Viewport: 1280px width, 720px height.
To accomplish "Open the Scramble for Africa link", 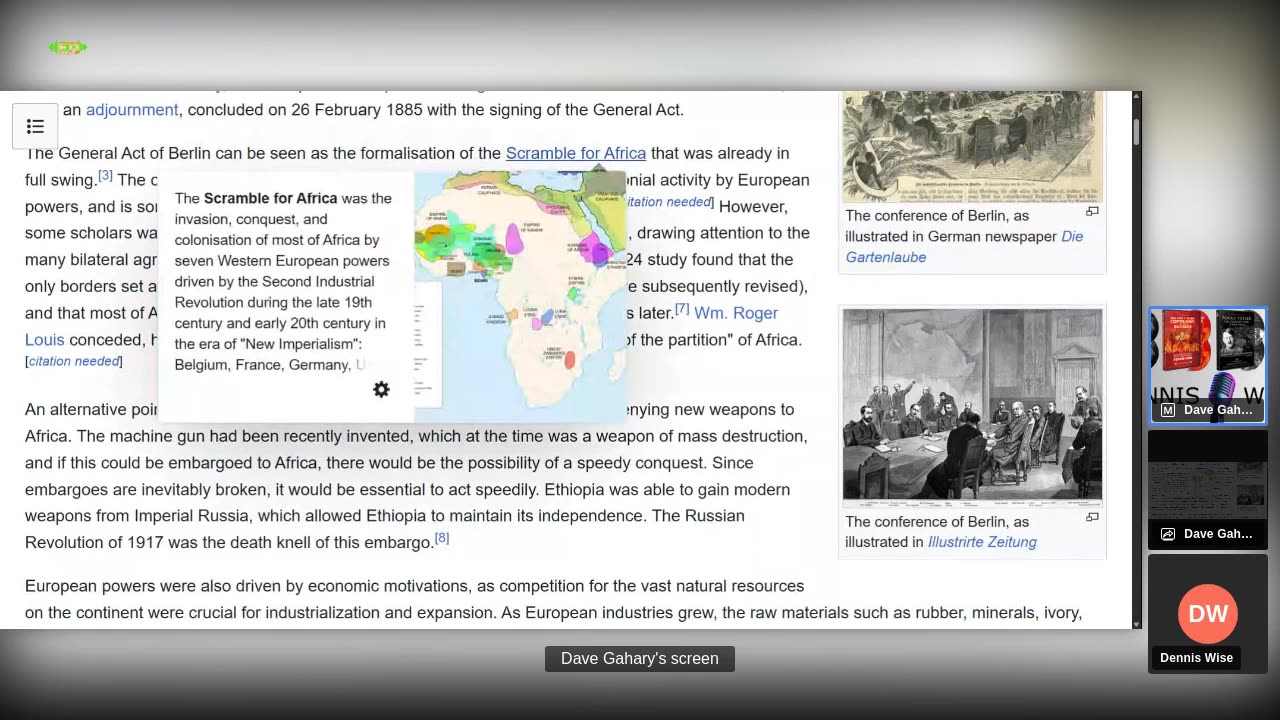I will pos(576,153).
